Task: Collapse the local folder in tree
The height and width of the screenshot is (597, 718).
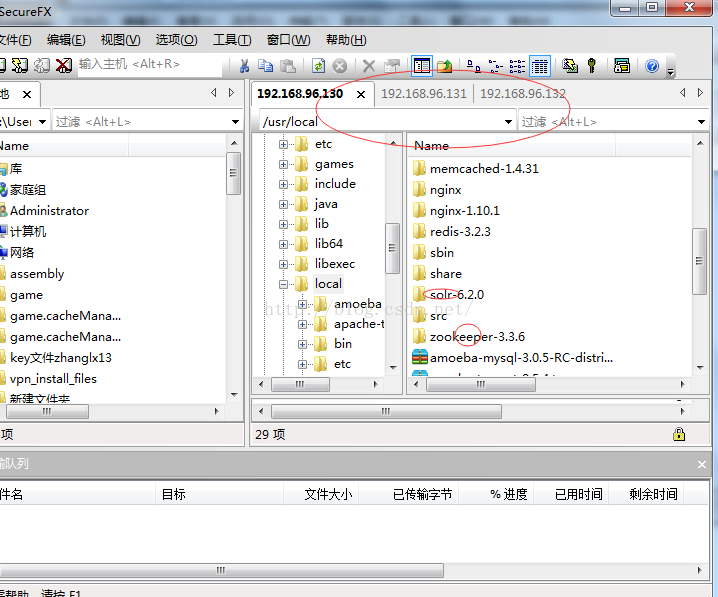Action: click(x=283, y=284)
